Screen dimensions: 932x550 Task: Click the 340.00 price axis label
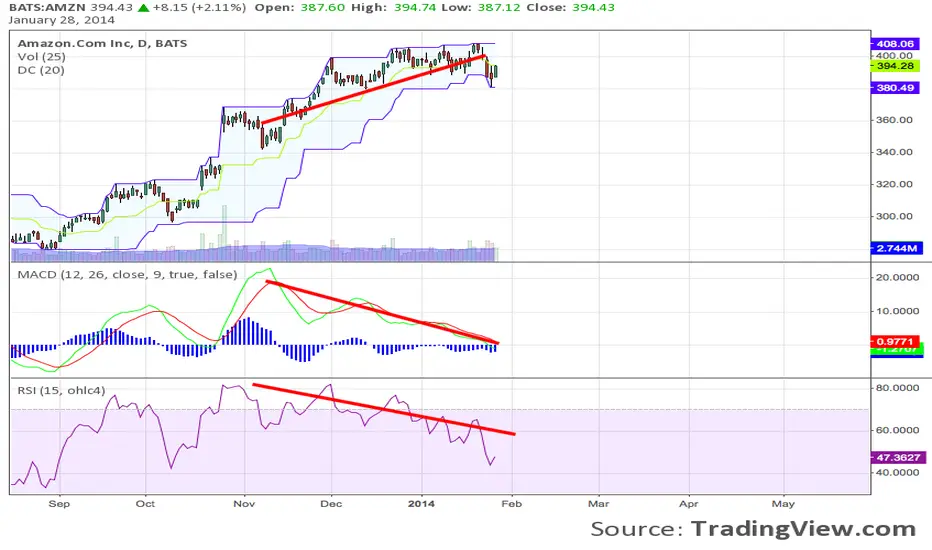point(894,152)
